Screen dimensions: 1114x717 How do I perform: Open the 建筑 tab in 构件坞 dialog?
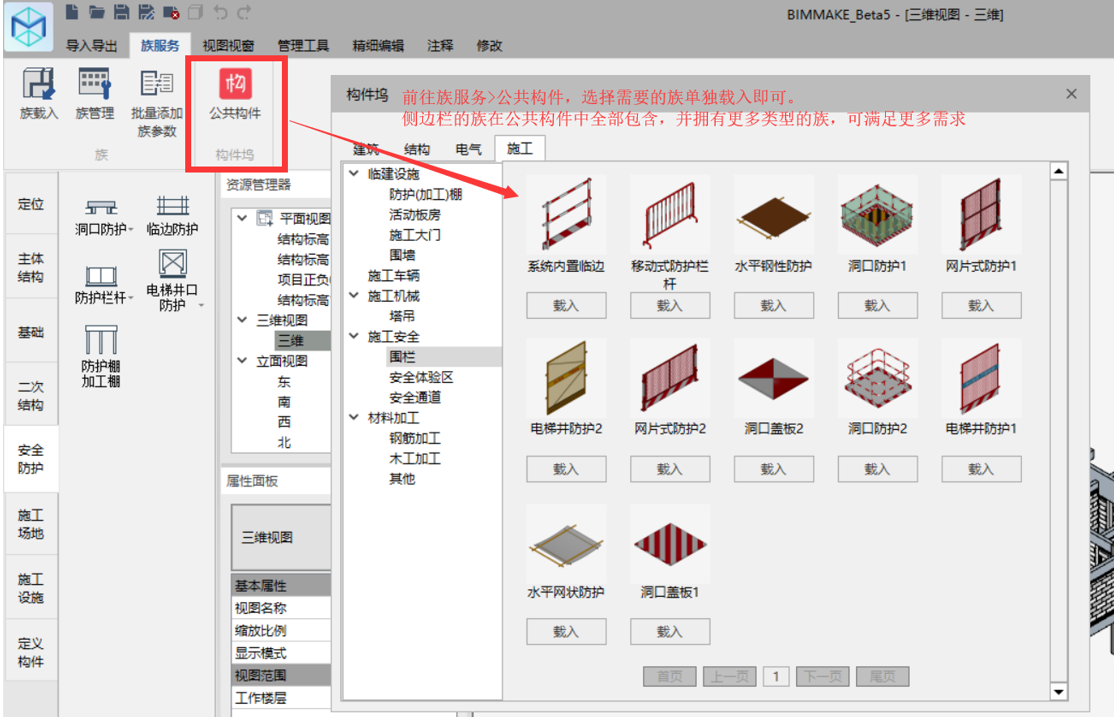tap(367, 149)
